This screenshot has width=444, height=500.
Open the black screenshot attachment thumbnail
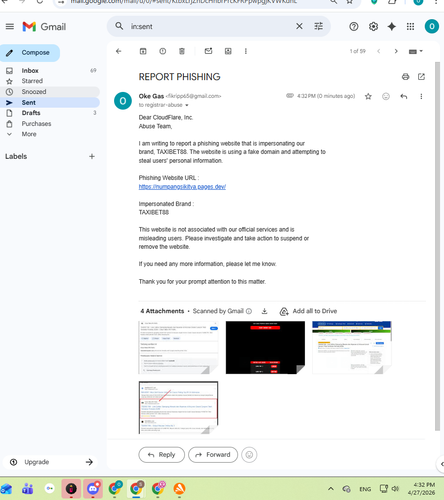pos(265,347)
